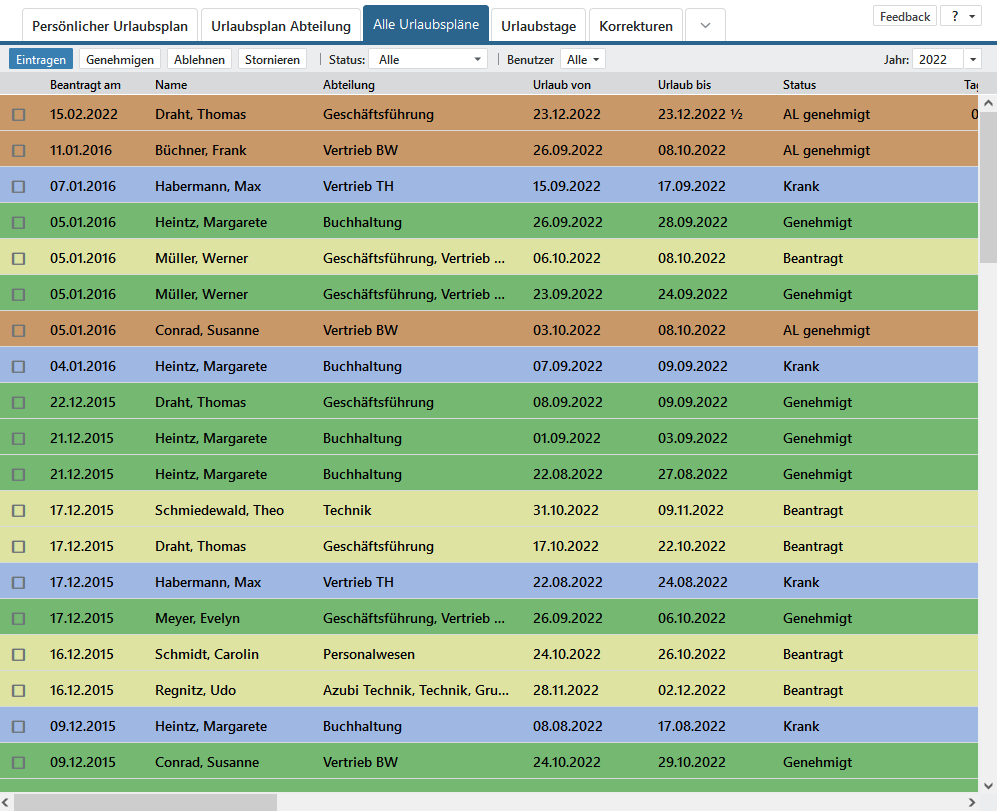This screenshot has height=811, width=997.
Task: Click the Stornieren button
Action: click(x=274, y=60)
